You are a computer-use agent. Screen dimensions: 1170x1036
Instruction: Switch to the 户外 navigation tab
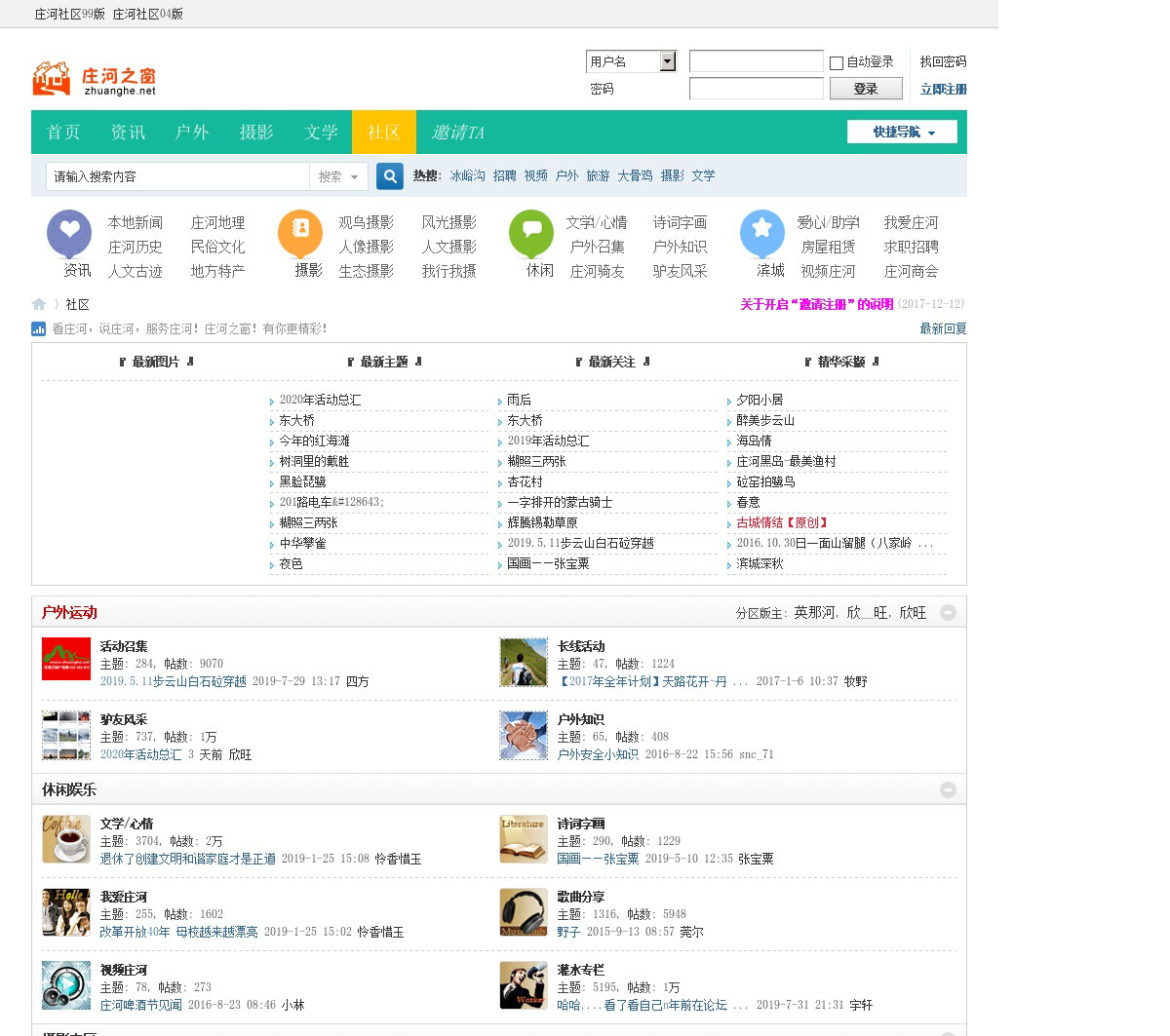point(192,132)
